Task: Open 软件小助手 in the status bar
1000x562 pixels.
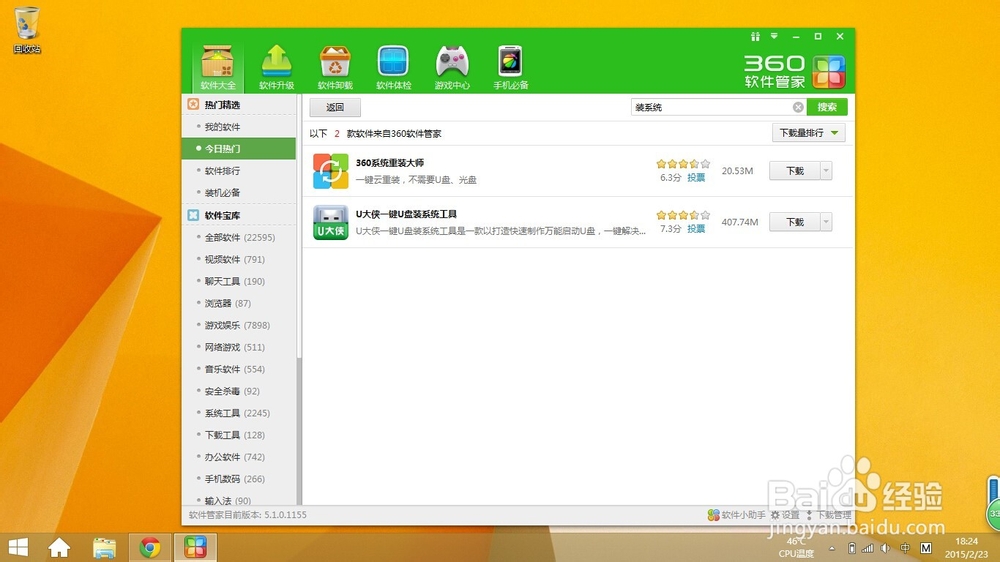Action: click(736, 515)
